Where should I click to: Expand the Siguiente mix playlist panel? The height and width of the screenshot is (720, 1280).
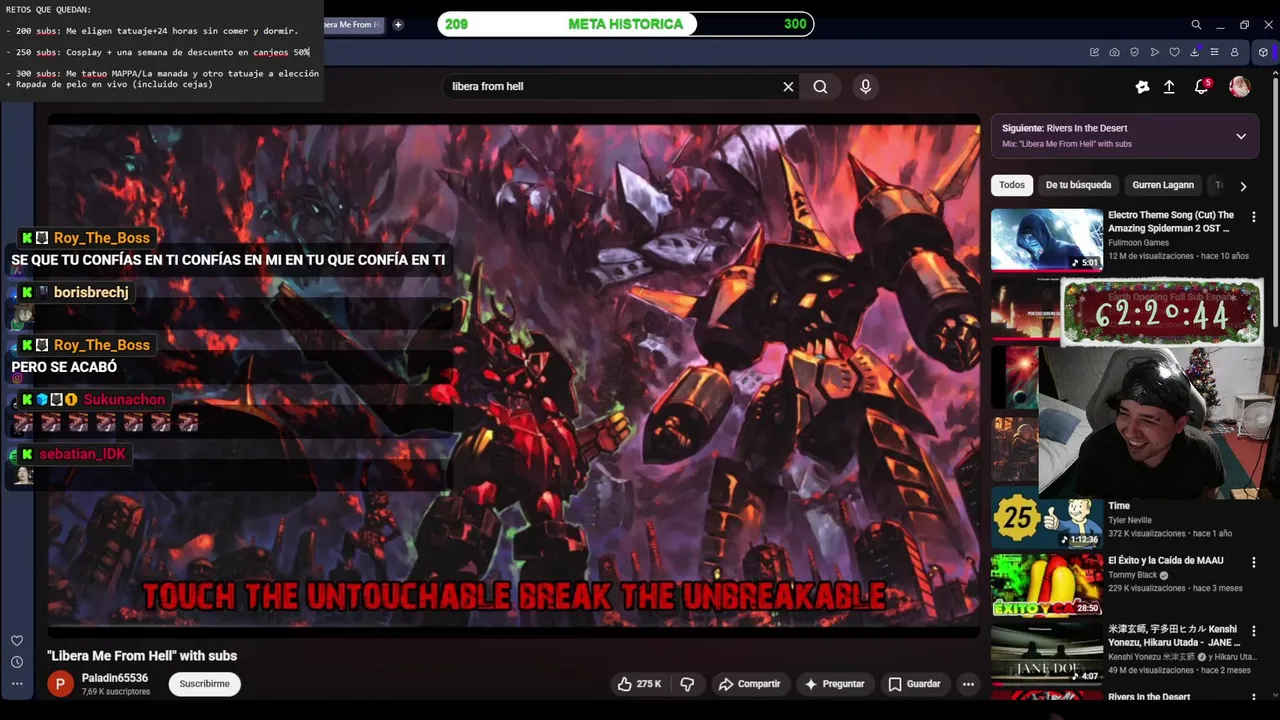click(1241, 136)
